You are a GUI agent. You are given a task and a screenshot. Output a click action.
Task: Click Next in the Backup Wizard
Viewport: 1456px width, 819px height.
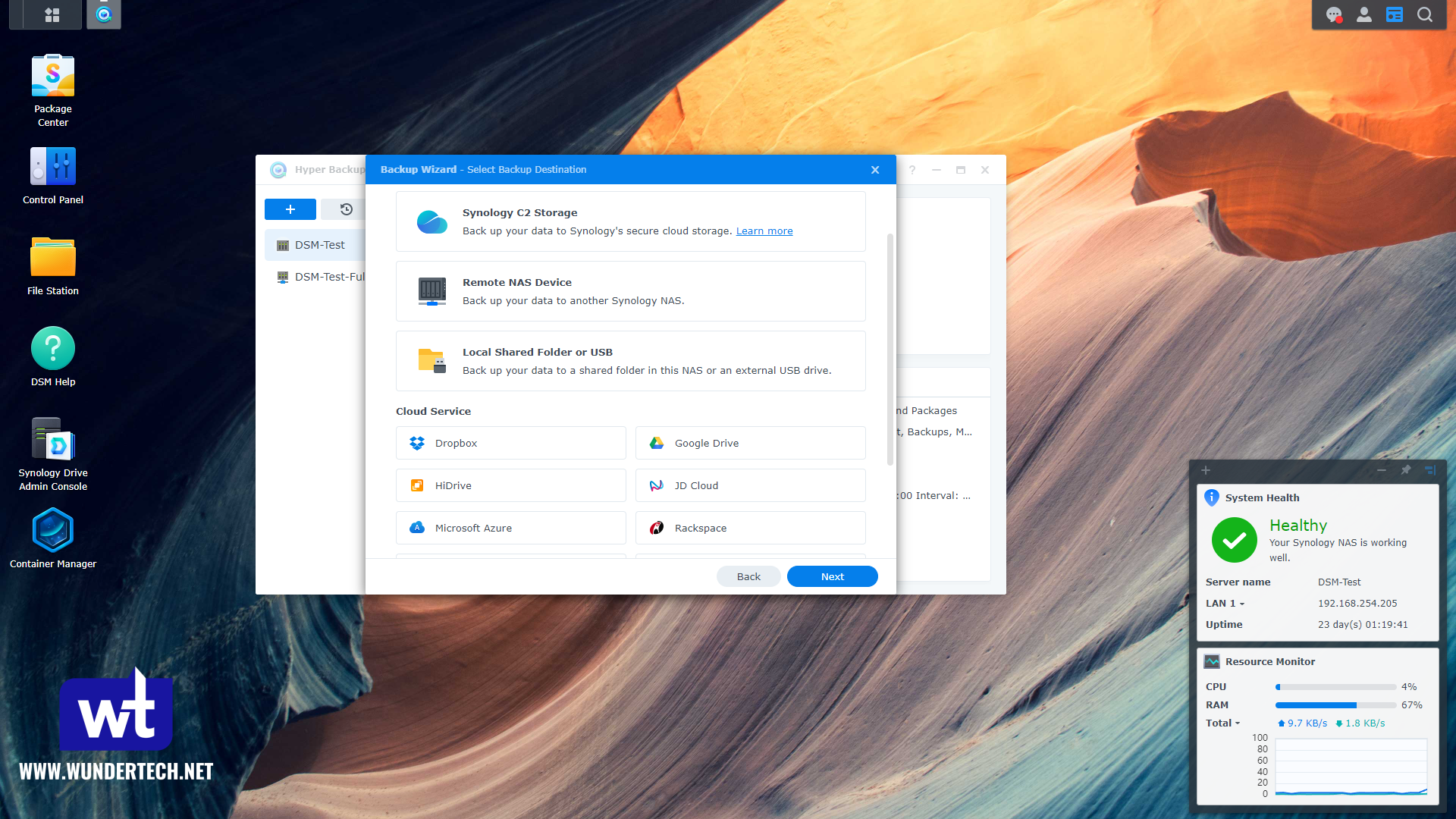click(832, 576)
